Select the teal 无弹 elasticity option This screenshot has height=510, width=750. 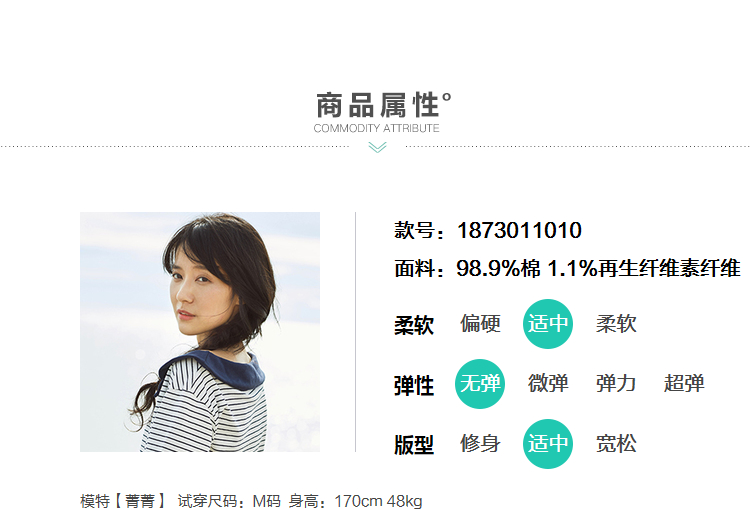coord(480,384)
